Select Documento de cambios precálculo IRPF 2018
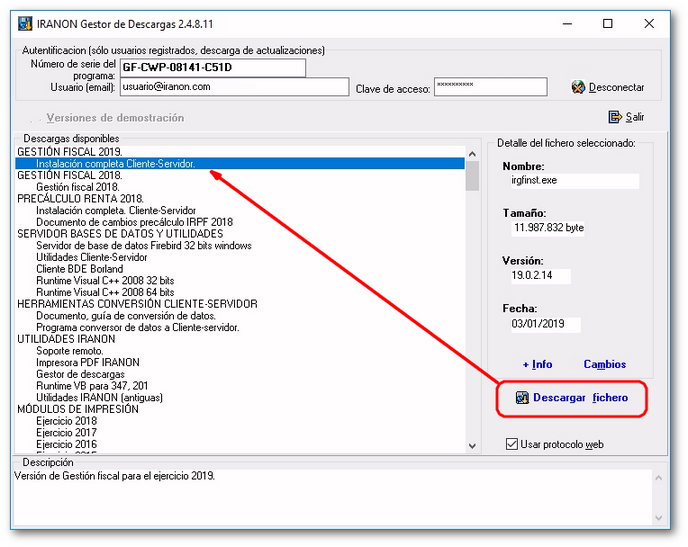Screen dimensions: 688x547 tap(134, 222)
